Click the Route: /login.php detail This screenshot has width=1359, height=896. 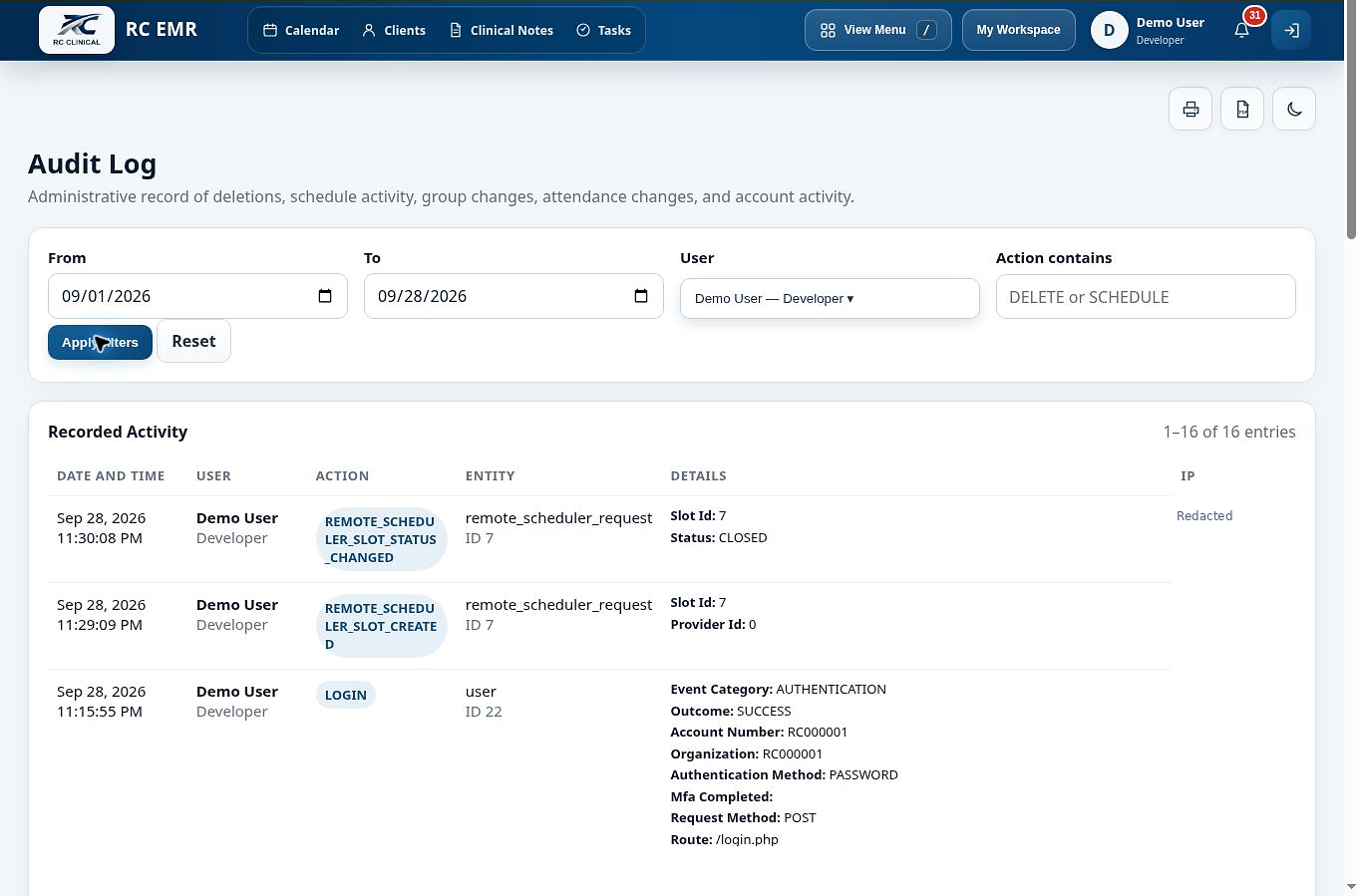[724, 839]
